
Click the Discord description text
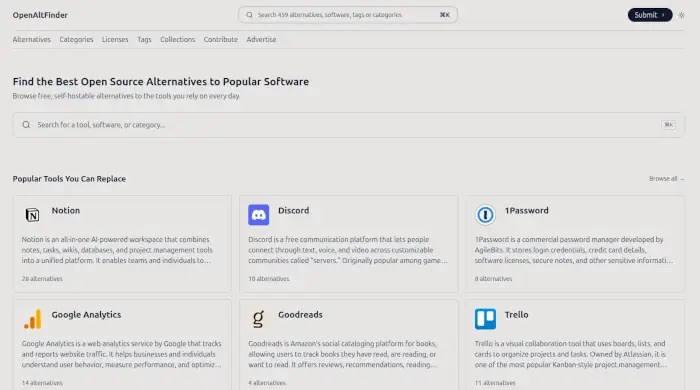click(348, 250)
